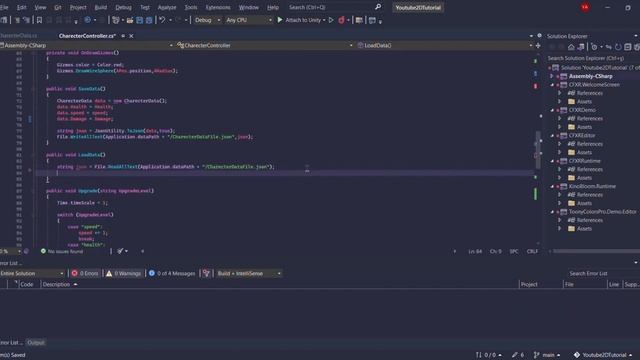Open the Entire Solution scope dropdown
This screenshot has height=360, width=640.
[x=32, y=273]
